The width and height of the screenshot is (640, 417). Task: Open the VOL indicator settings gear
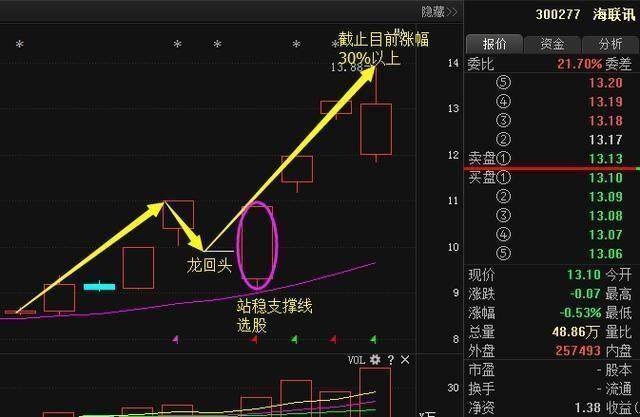375,359
